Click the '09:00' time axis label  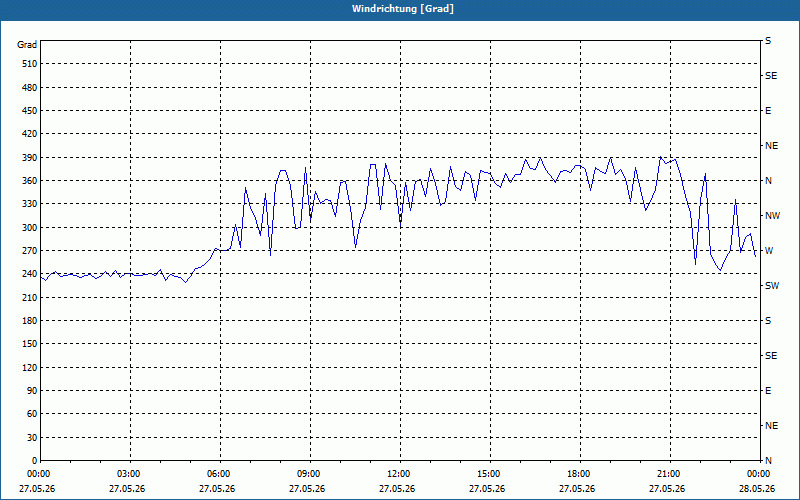pyautogui.click(x=310, y=474)
